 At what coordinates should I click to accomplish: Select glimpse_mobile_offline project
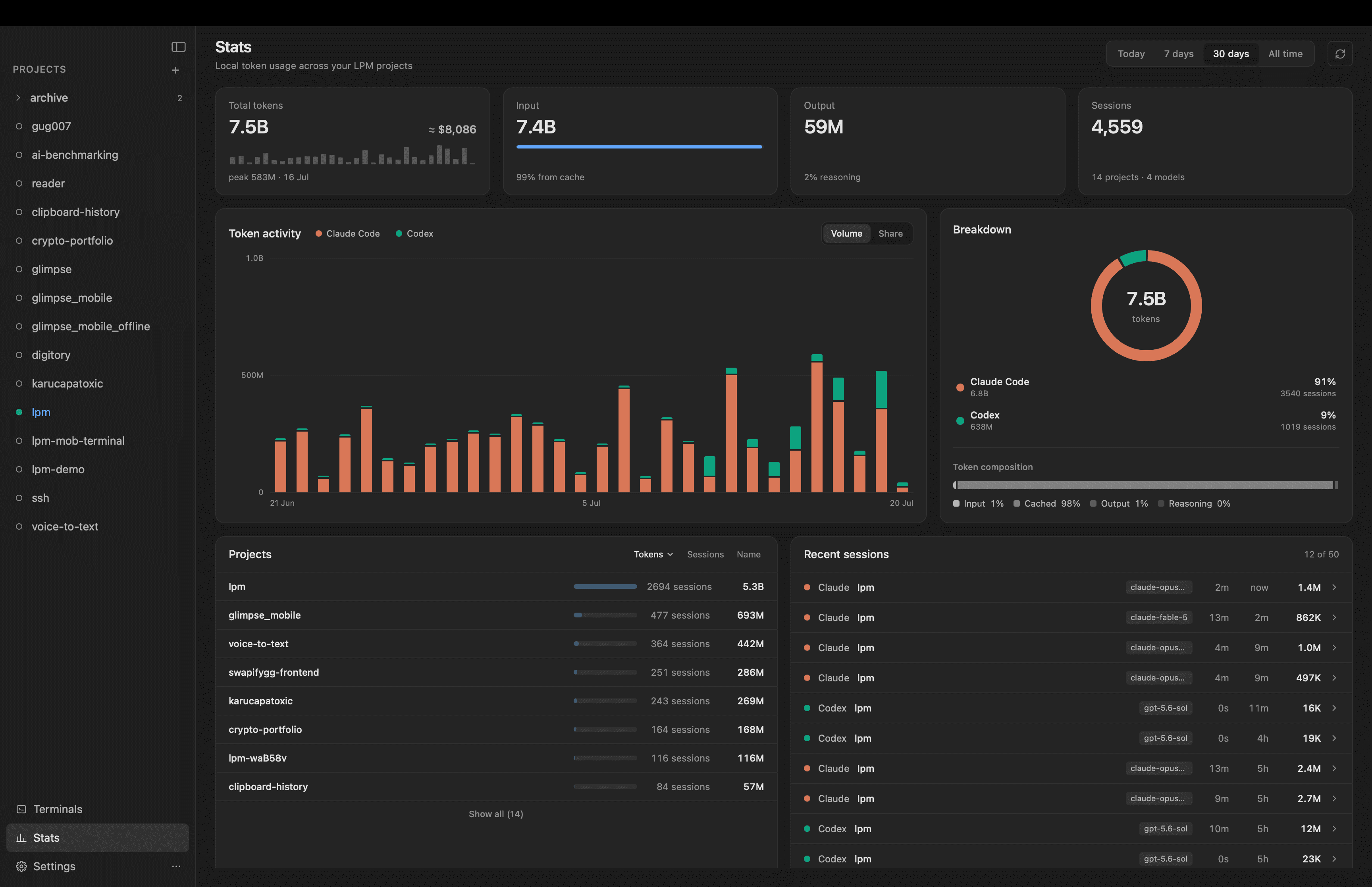click(98, 326)
